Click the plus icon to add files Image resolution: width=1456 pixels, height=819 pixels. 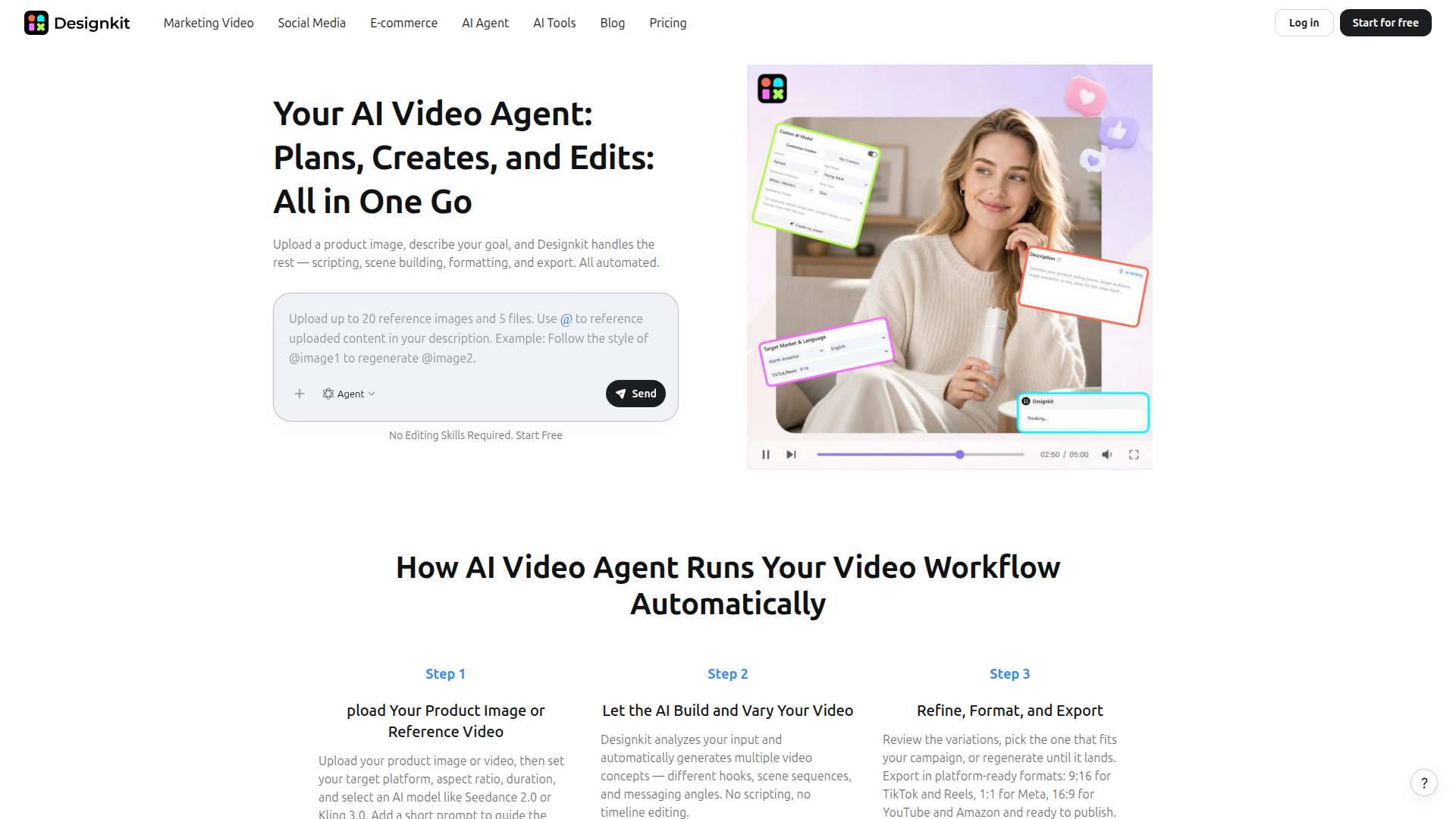[x=300, y=394]
